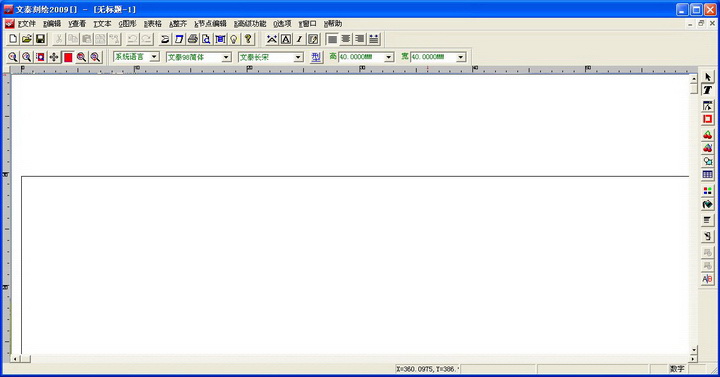Screen dimensions: 720x377
Task: Open print preview with the magnifier page icon
Action: coord(207,39)
